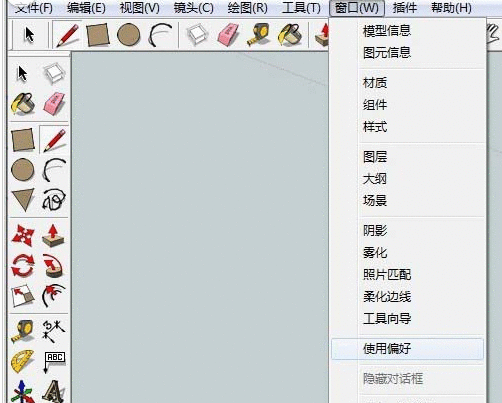The height and width of the screenshot is (403, 502).
Task: Select the pink Eraser in the top horizontal toolbar
Action: [228, 35]
